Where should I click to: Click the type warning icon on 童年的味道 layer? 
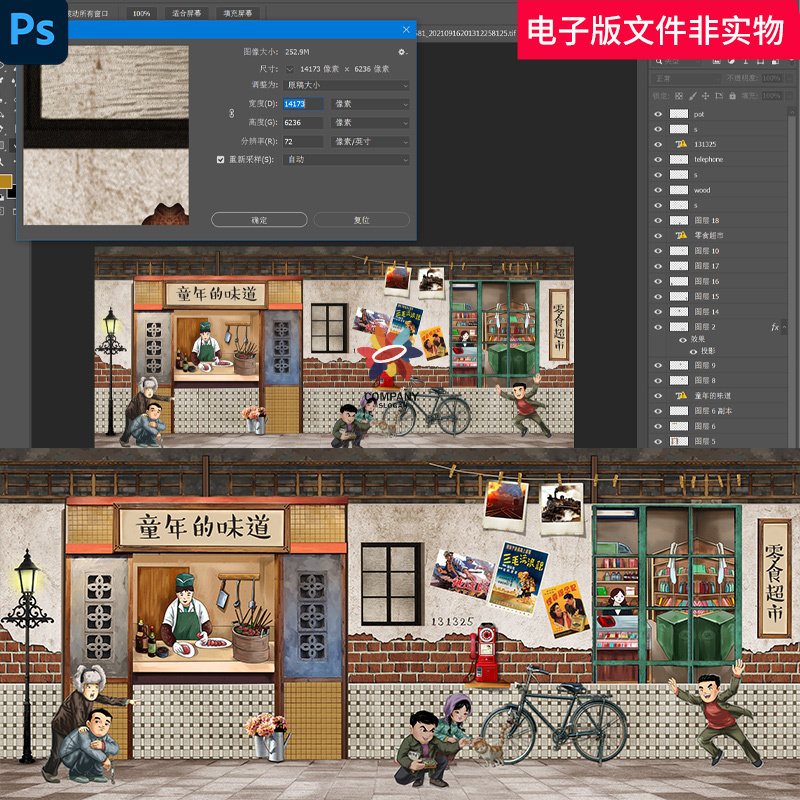pos(681,395)
